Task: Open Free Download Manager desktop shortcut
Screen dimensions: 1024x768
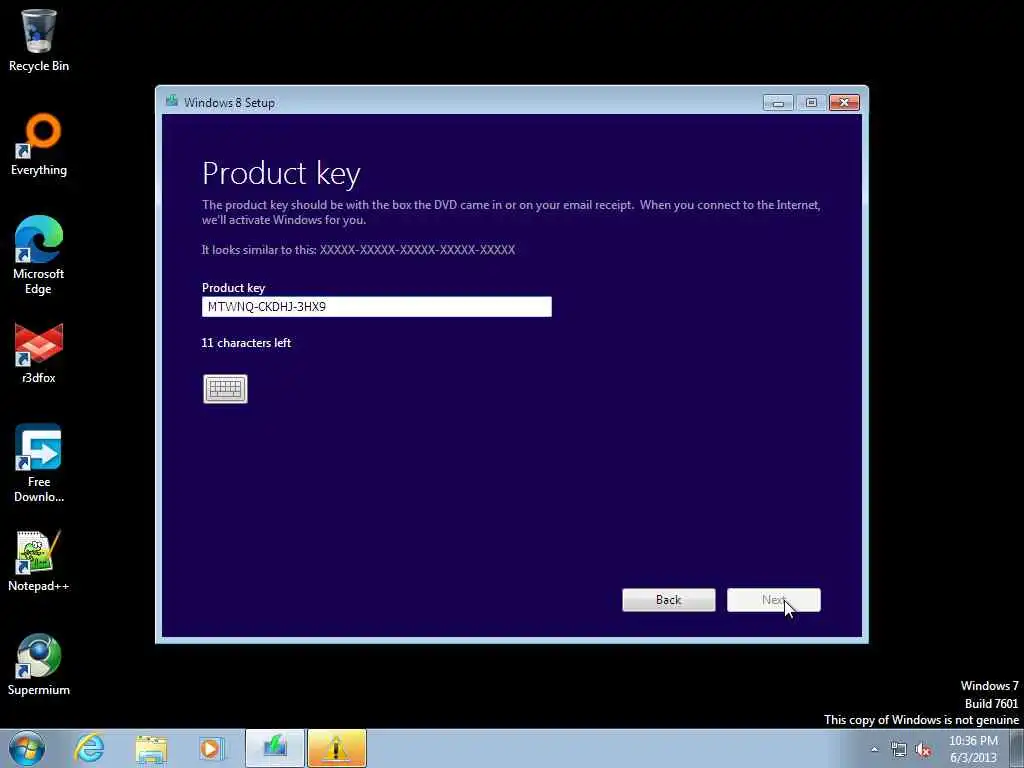Action: point(39,463)
